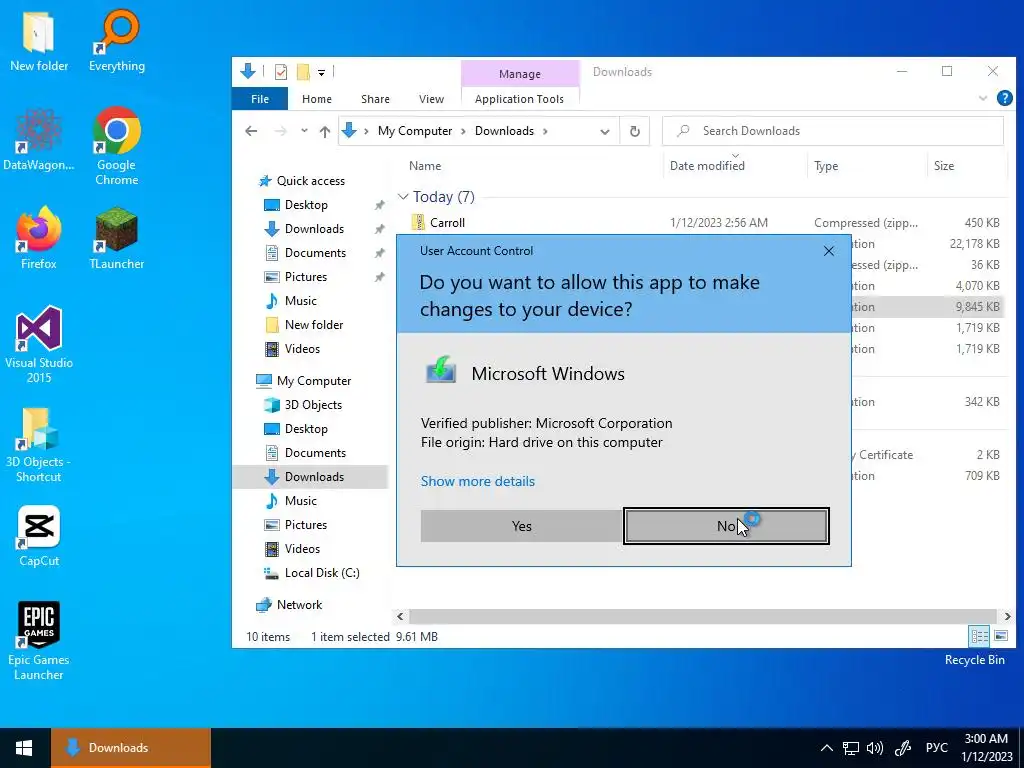Unpin Desktop from Quick access pin

379,205
